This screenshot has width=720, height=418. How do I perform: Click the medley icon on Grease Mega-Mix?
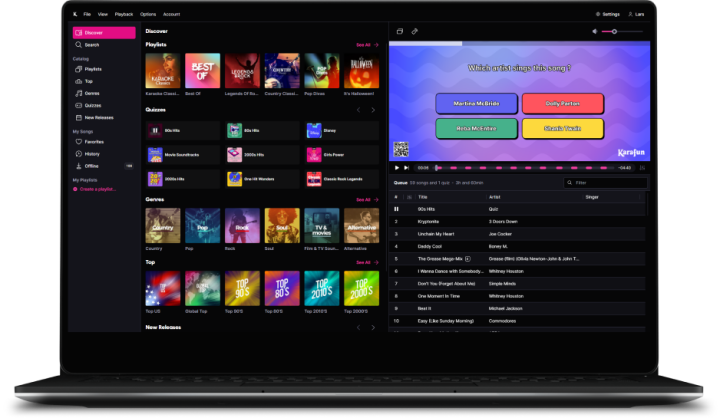point(467,259)
